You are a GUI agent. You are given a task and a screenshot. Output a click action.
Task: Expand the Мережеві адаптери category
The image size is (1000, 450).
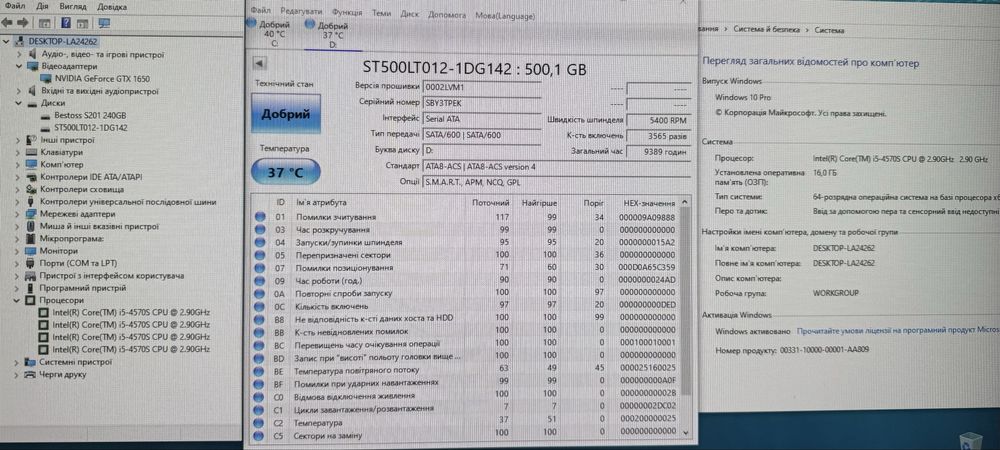(18, 214)
